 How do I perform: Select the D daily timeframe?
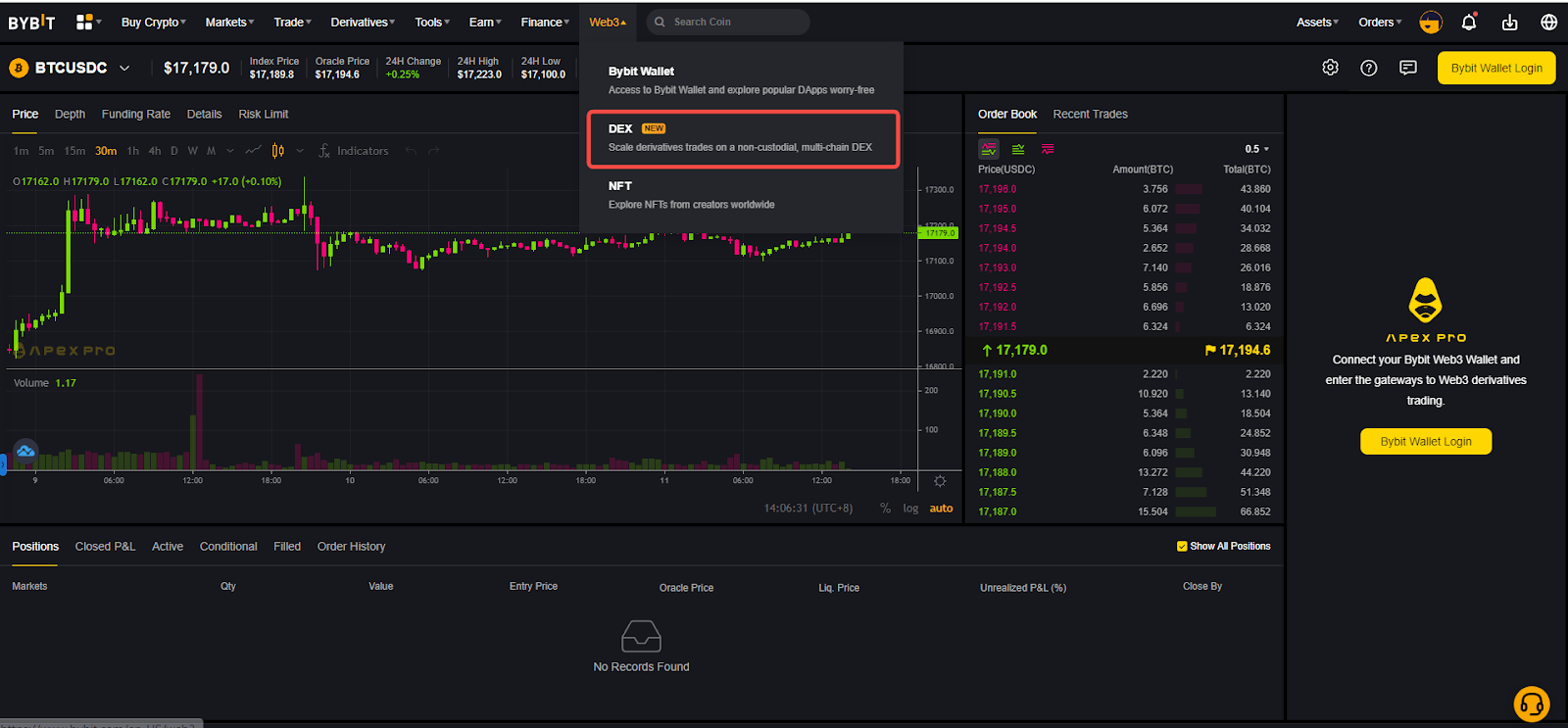pyautogui.click(x=174, y=151)
